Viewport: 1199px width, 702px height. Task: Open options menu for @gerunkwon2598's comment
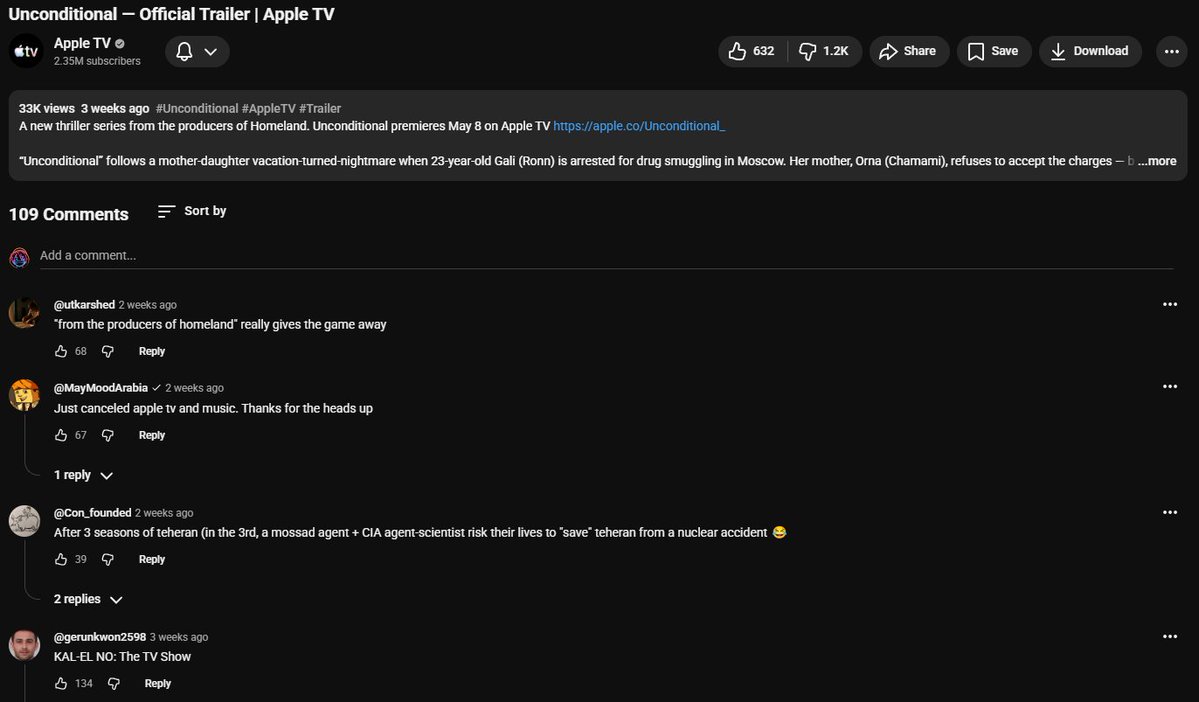[x=1170, y=636]
